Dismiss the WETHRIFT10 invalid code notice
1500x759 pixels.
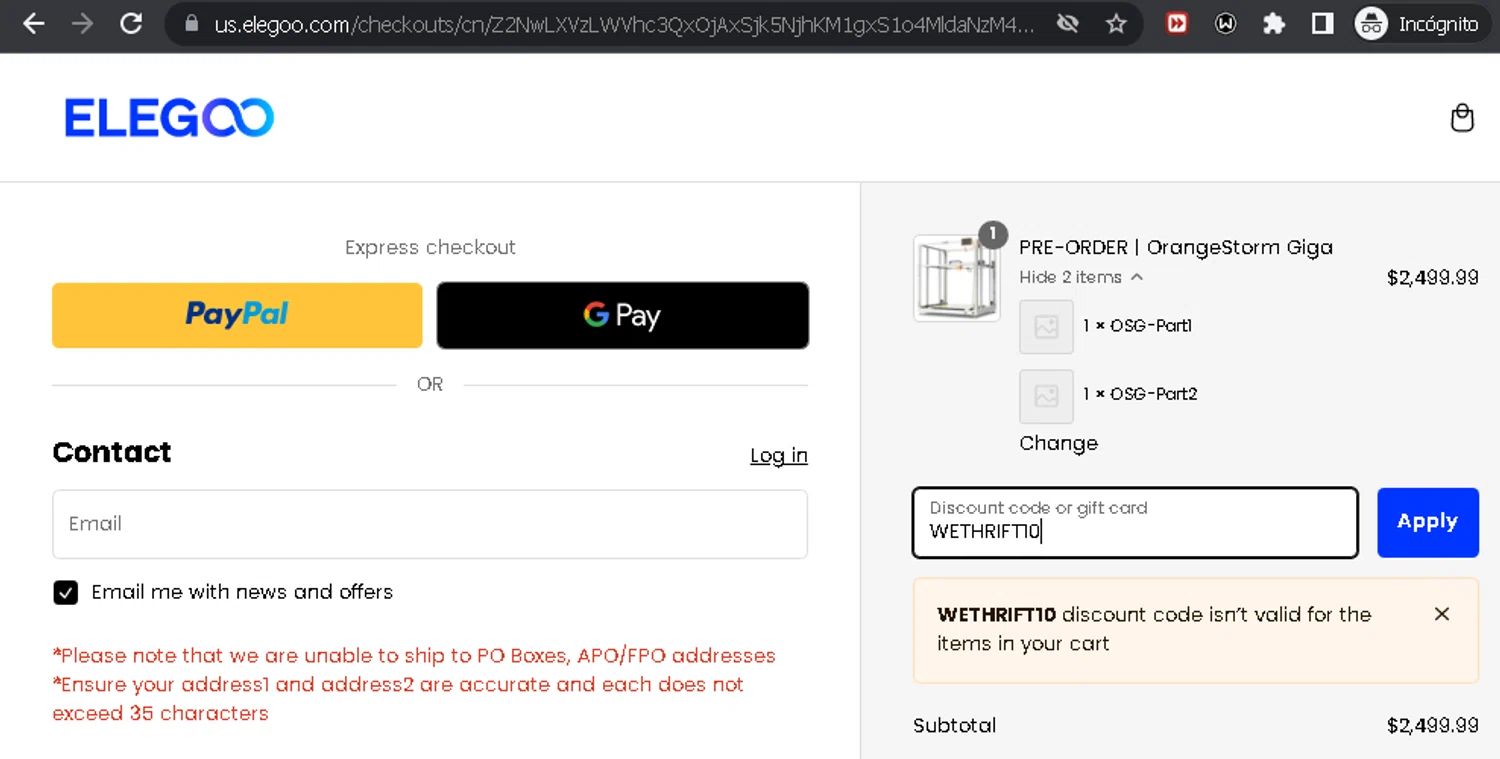point(1441,614)
